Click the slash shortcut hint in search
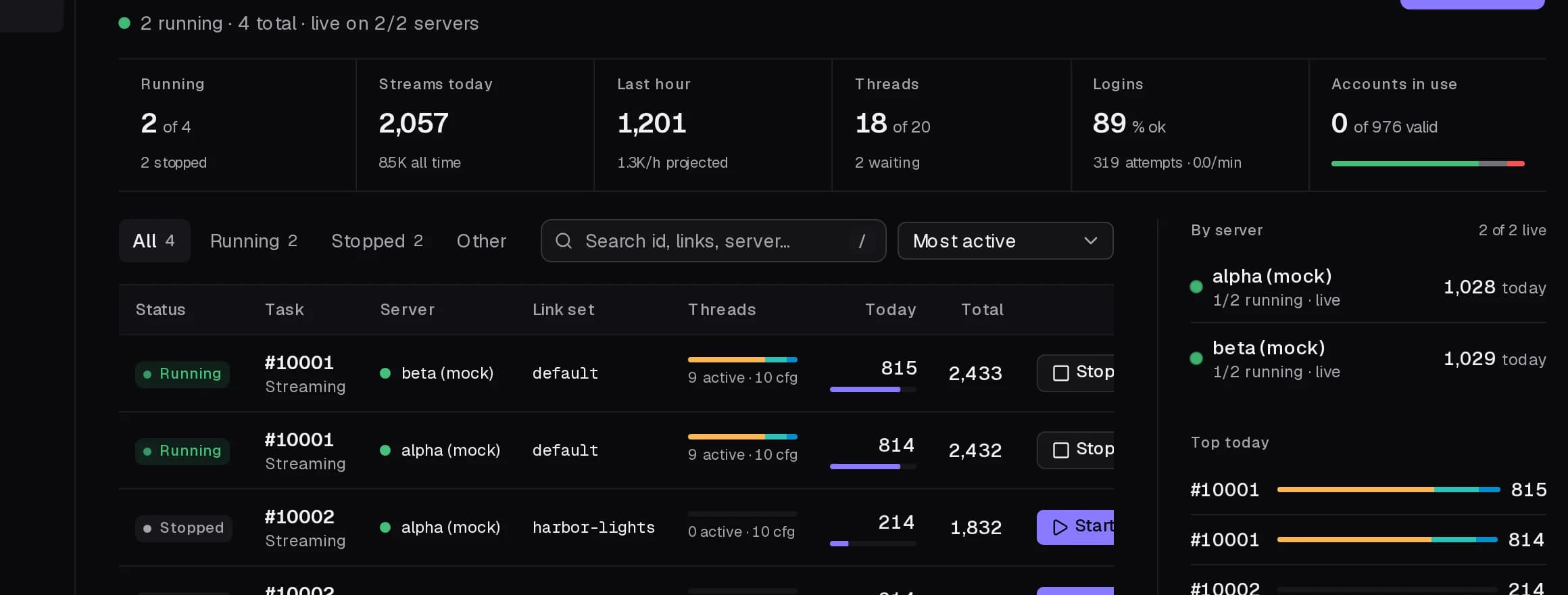 pos(862,241)
